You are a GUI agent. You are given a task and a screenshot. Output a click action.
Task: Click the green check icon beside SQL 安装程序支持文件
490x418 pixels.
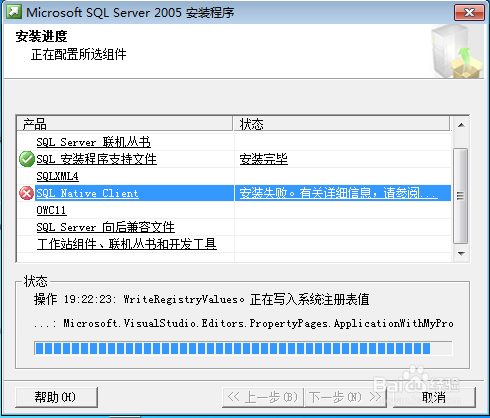tap(27, 159)
